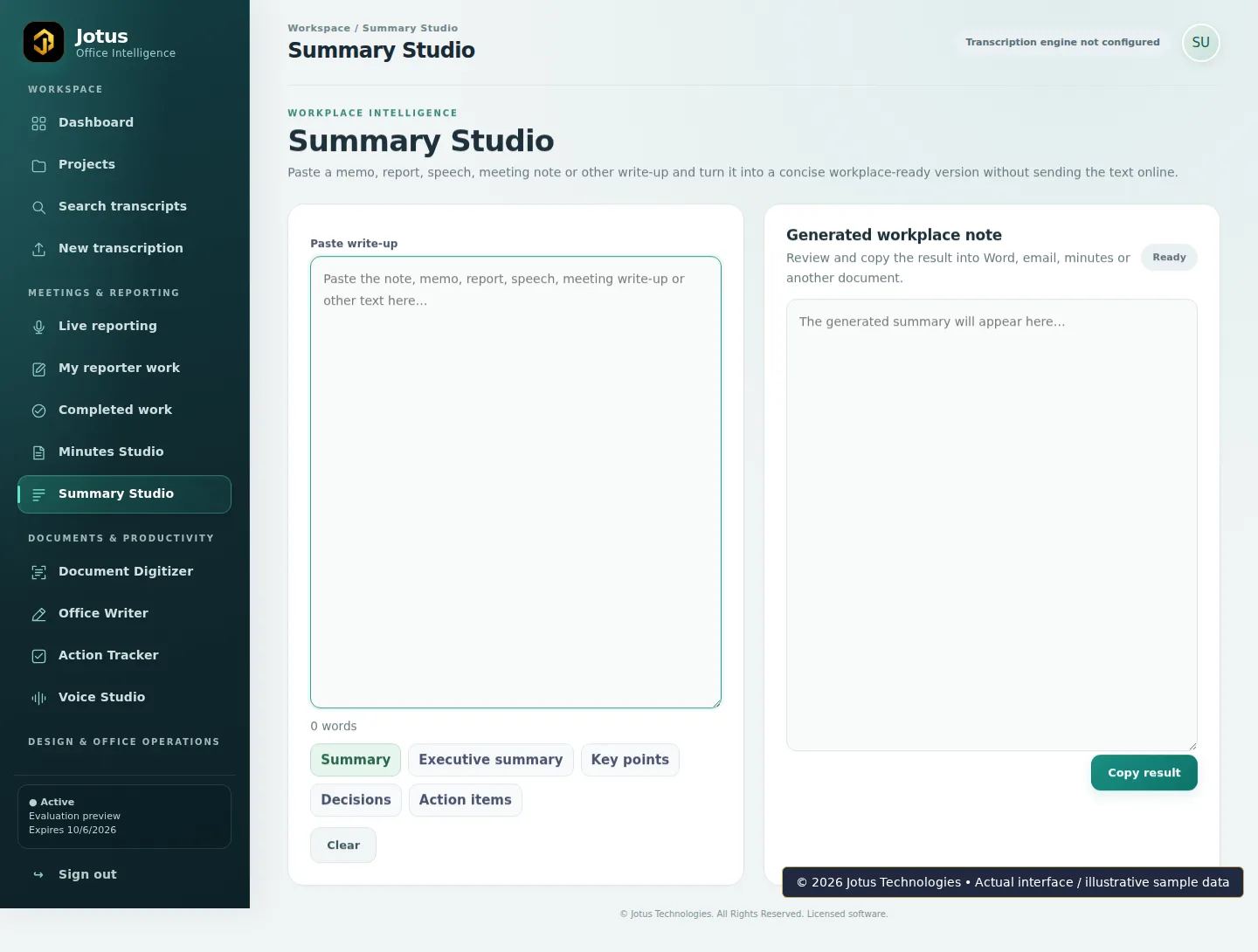1258x952 pixels.
Task: Open Action Tracker from sidebar
Action: point(124,656)
